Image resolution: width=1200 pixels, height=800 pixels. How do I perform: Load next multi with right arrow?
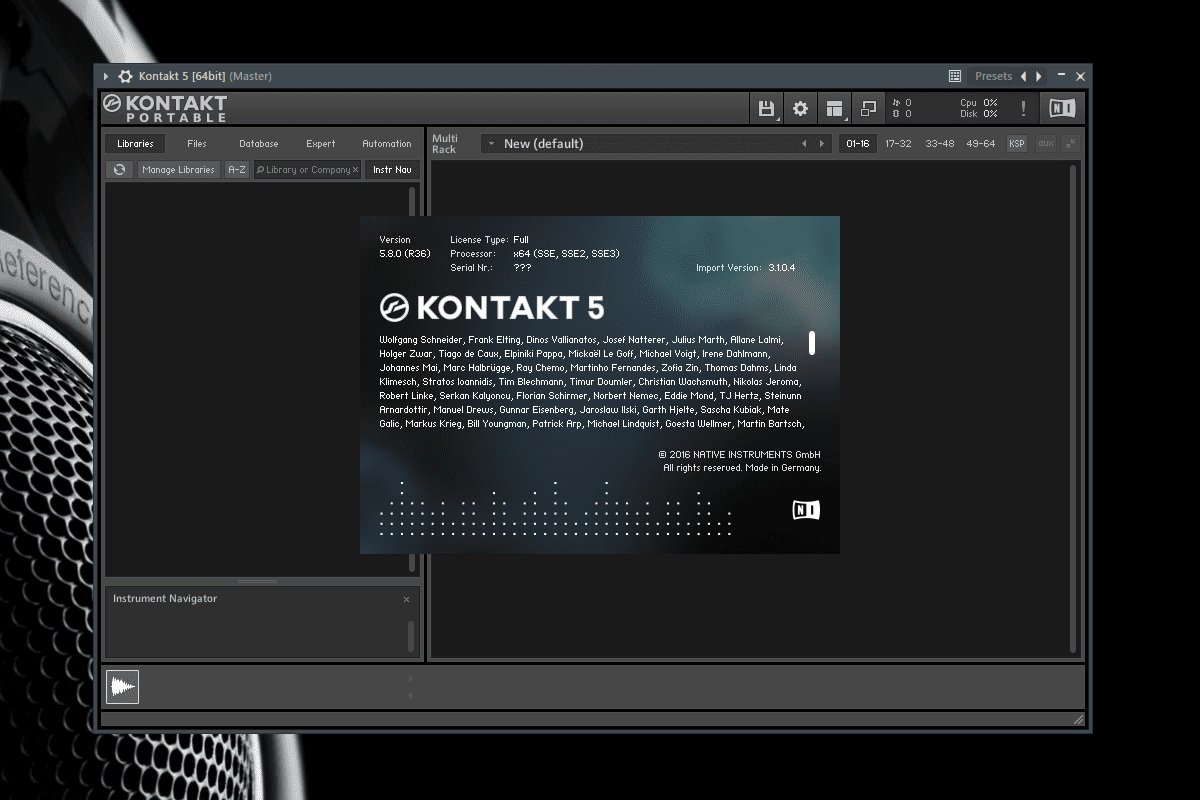[822, 144]
